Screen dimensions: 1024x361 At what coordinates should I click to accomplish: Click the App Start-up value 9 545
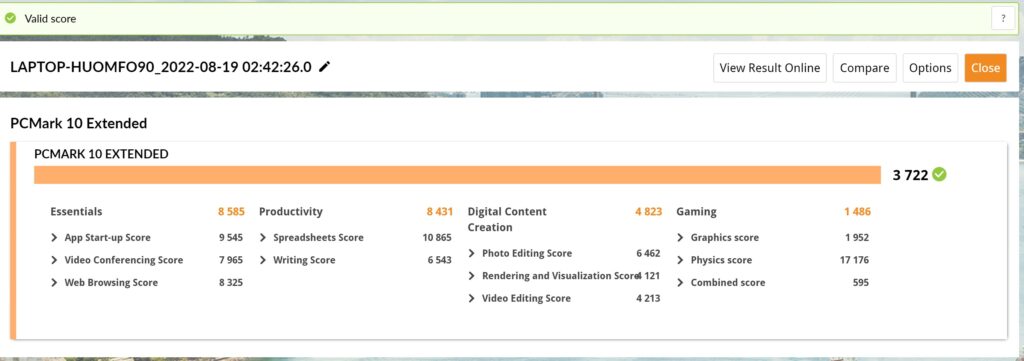coord(231,238)
